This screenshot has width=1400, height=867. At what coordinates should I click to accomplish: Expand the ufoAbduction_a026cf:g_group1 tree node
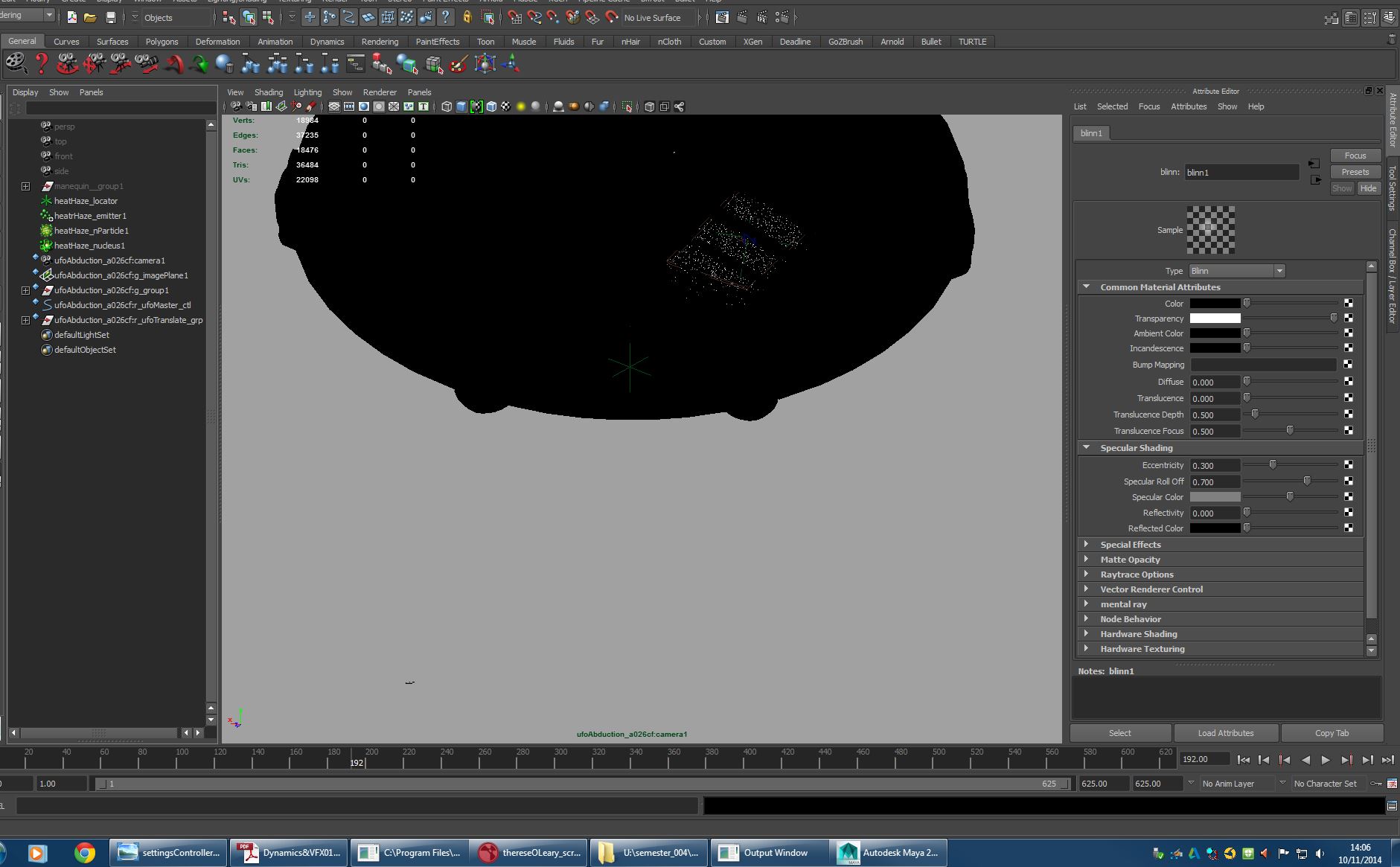(x=25, y=290)
